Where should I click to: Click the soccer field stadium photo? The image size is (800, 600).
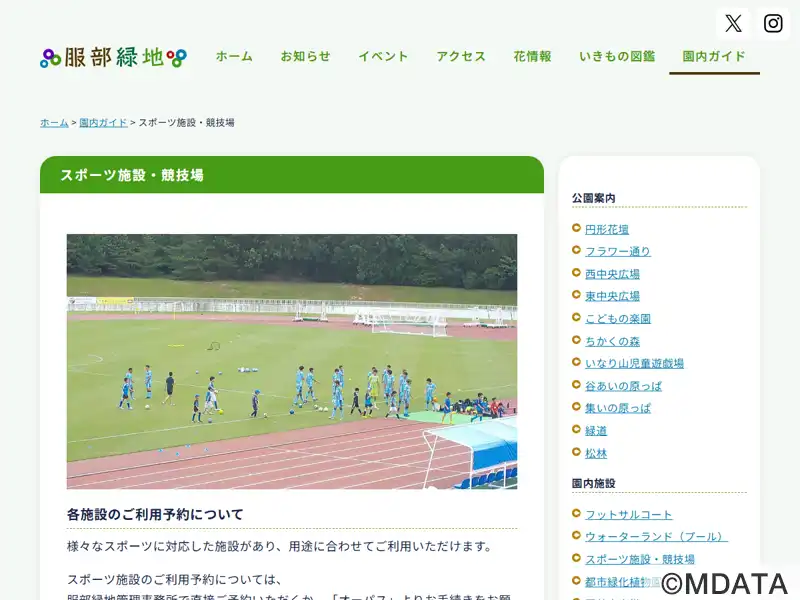292,362
